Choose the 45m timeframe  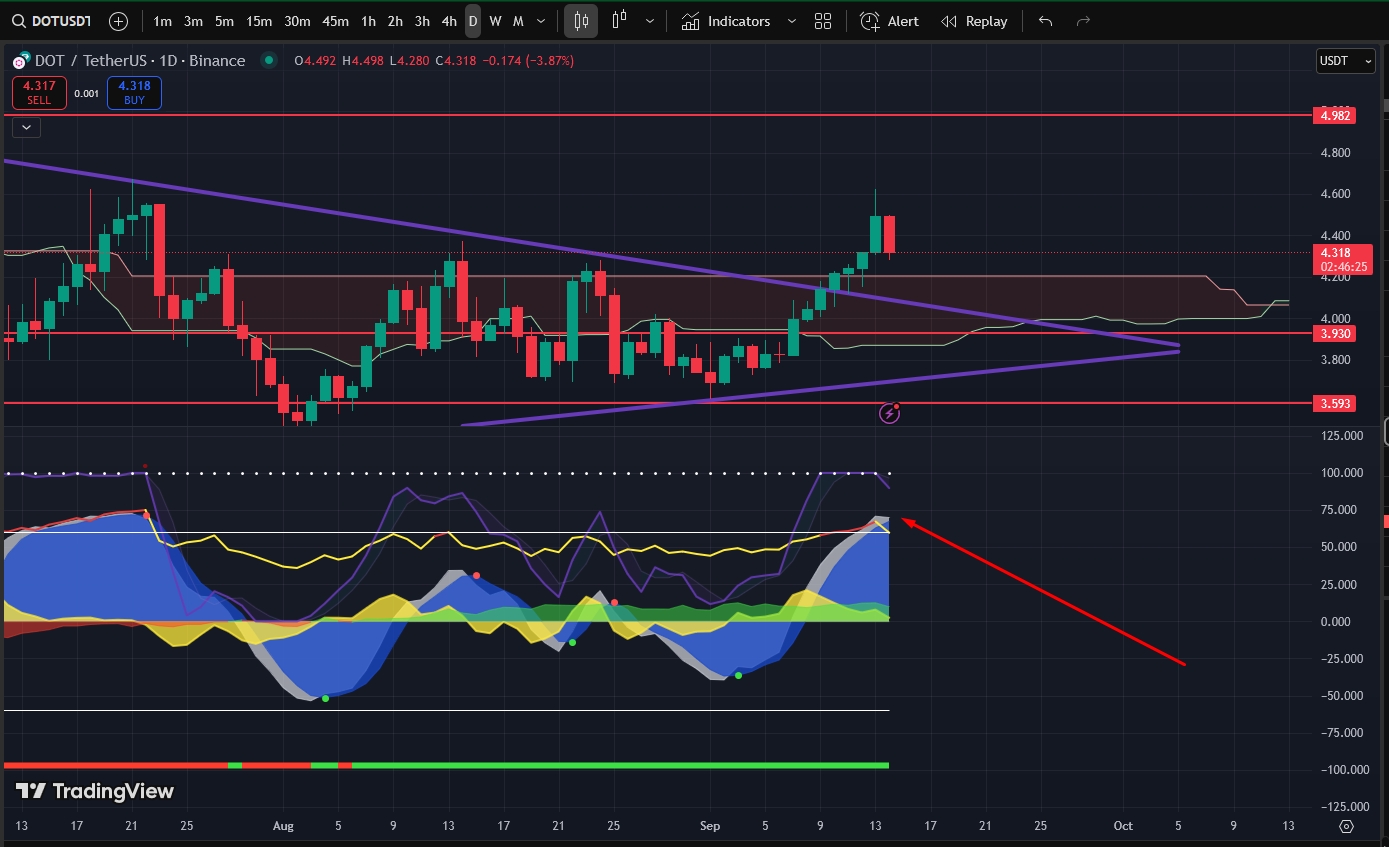click(336, 21)
